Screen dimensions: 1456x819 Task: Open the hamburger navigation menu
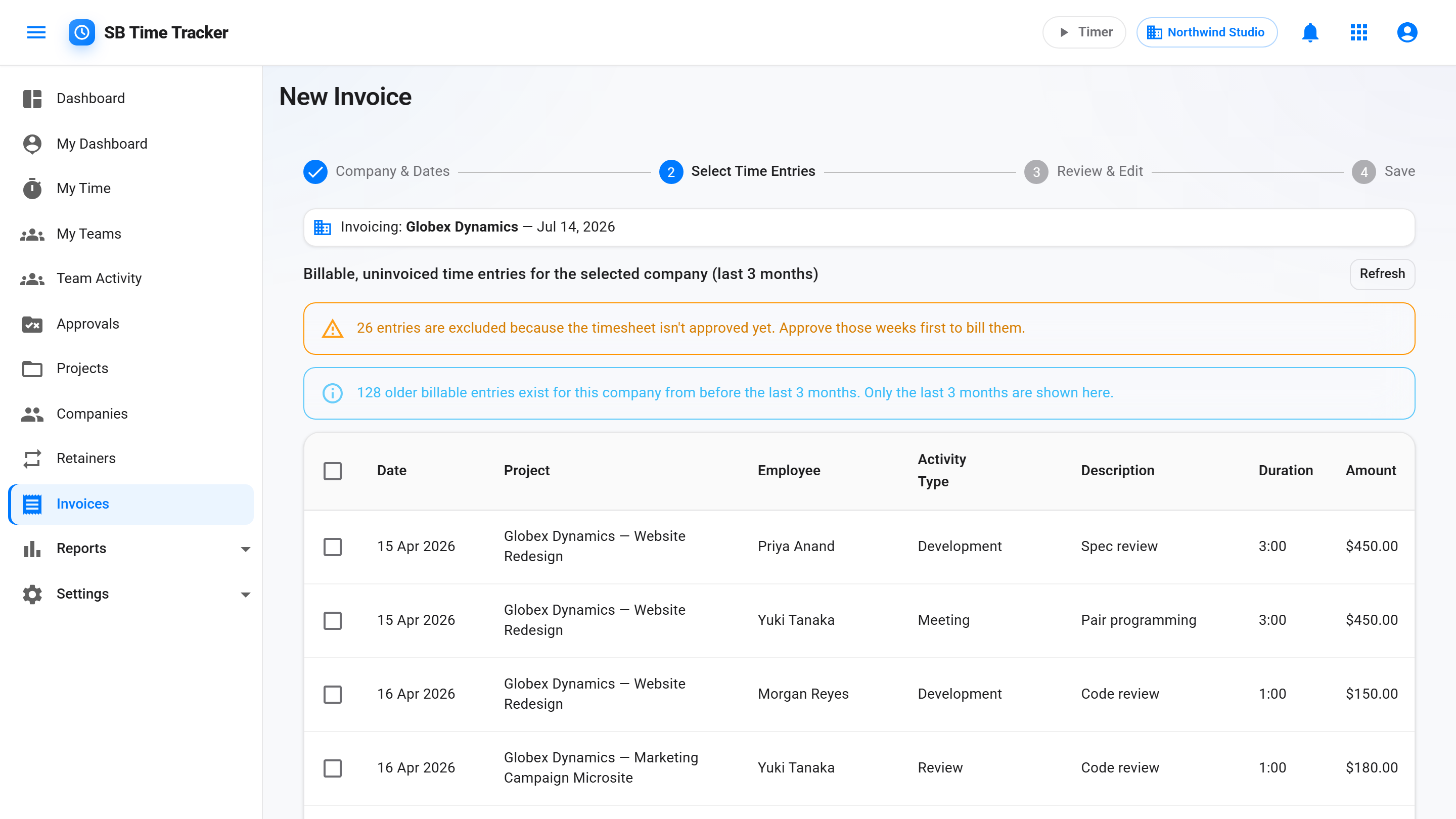click(36, 32)
